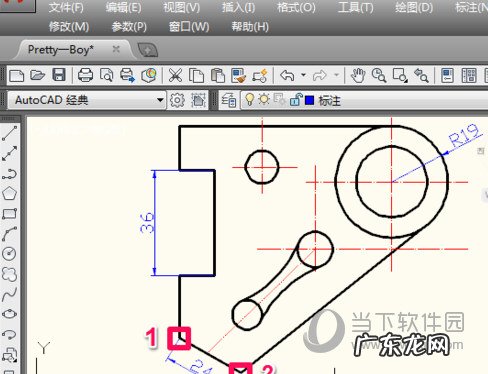Open Plot Preview from the toolbar
The height and width of the screenshot is (374, 488).
[107, 75]
